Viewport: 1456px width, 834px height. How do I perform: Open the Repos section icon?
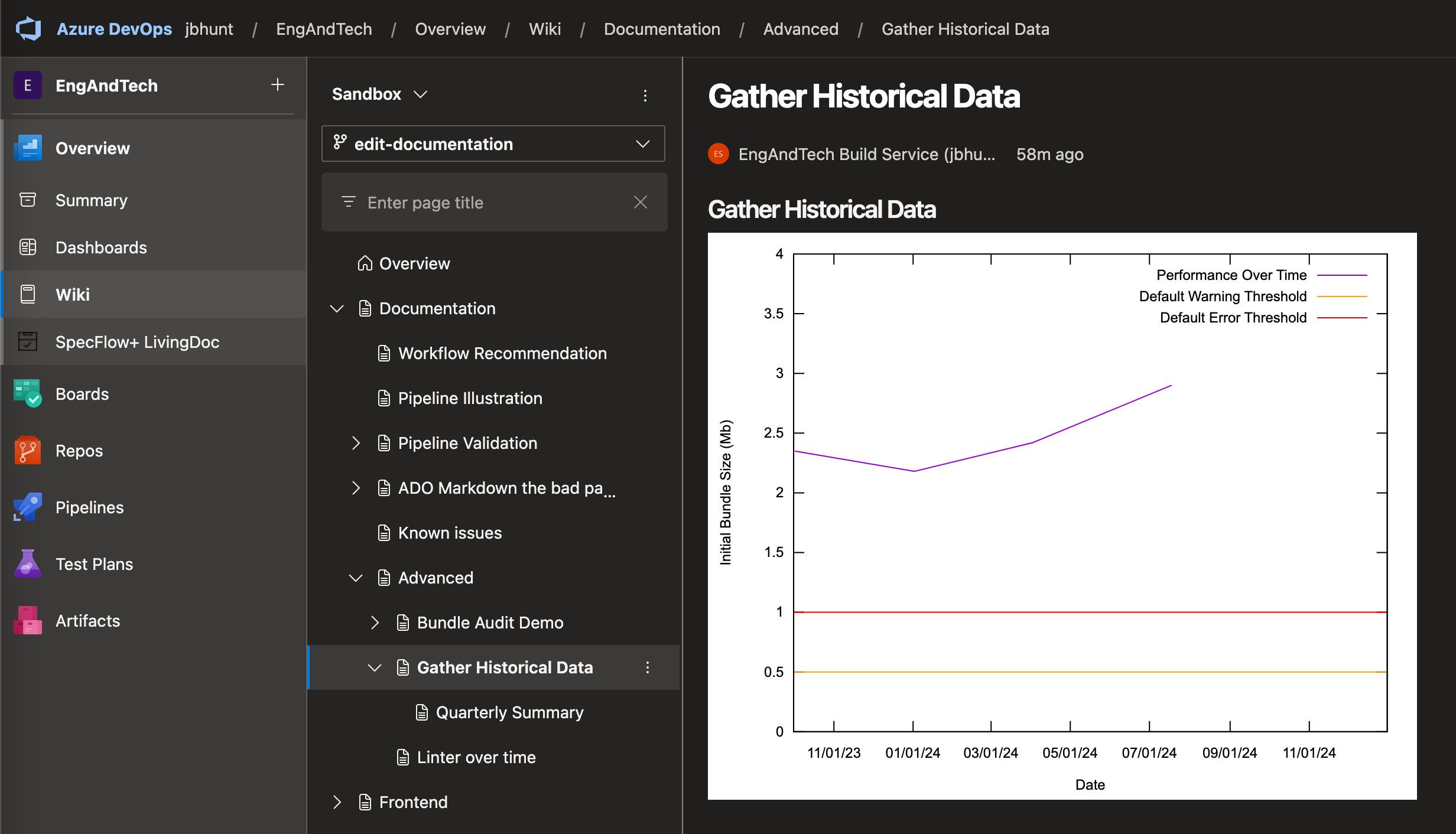(27, 450)
